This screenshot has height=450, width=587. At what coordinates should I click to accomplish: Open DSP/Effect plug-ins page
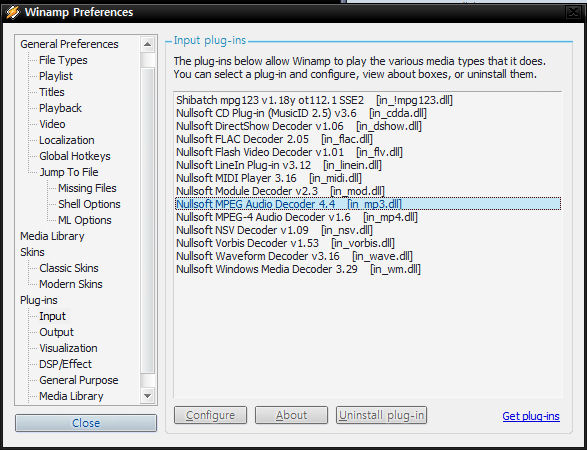point(66,364)
